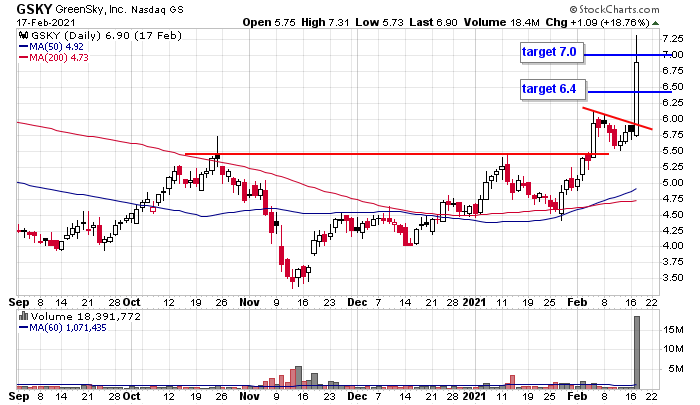Click the GreenSky, Inc. company name

point(91,9)
